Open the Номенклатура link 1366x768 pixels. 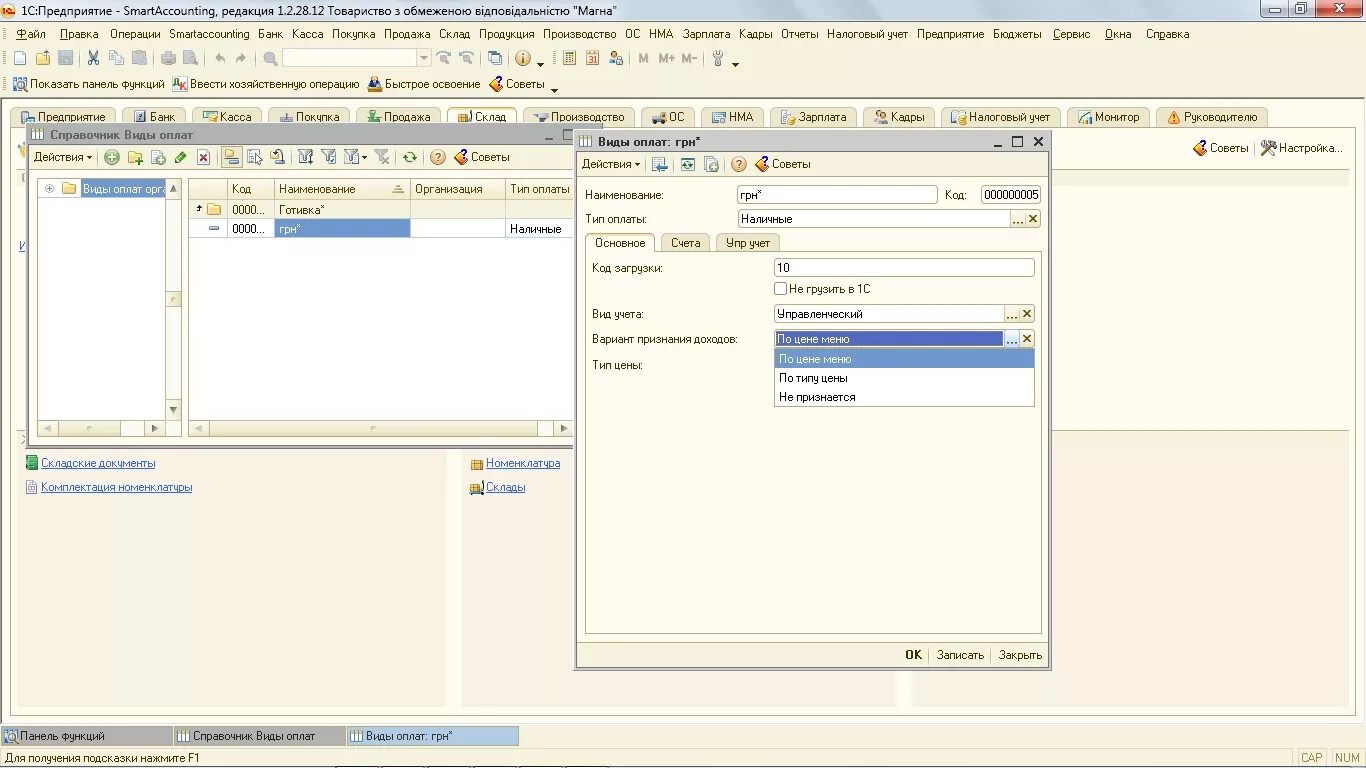(x=523, y=463)
